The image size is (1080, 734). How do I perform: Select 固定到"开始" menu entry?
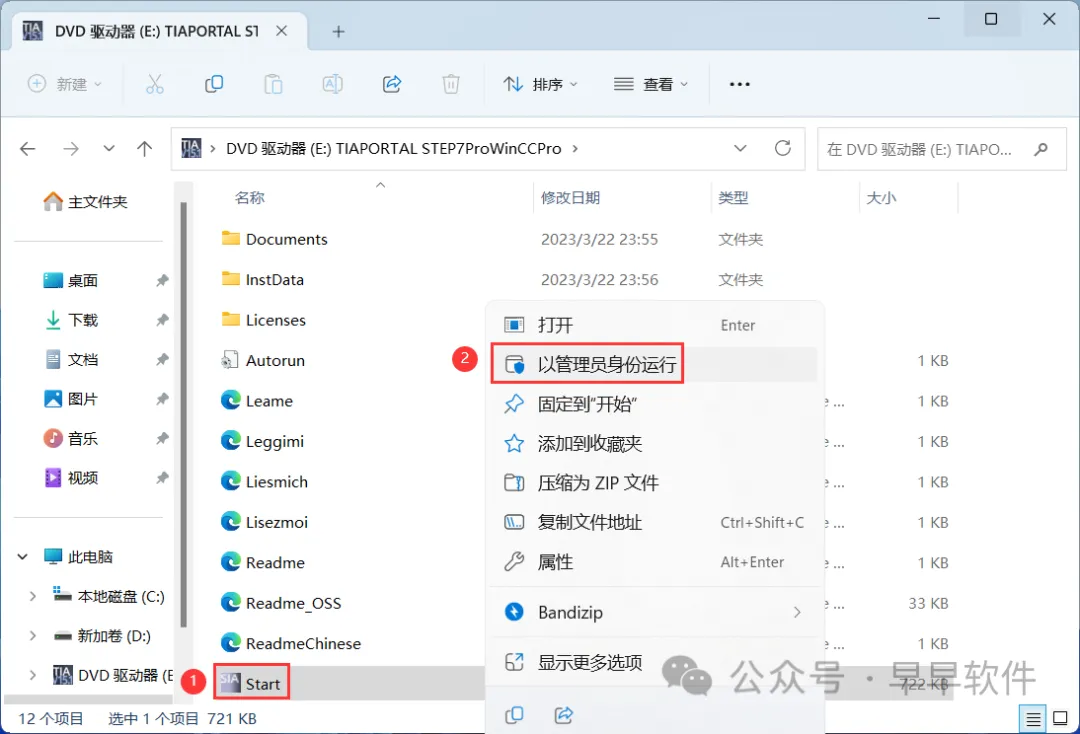coord(654,404)
